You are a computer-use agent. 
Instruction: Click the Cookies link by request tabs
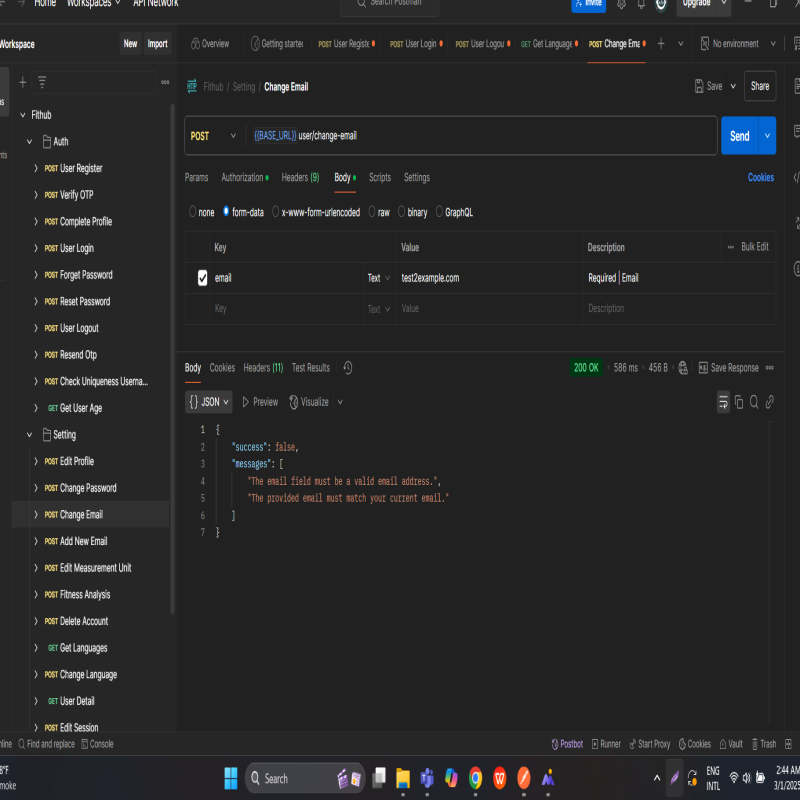[760, 177]
